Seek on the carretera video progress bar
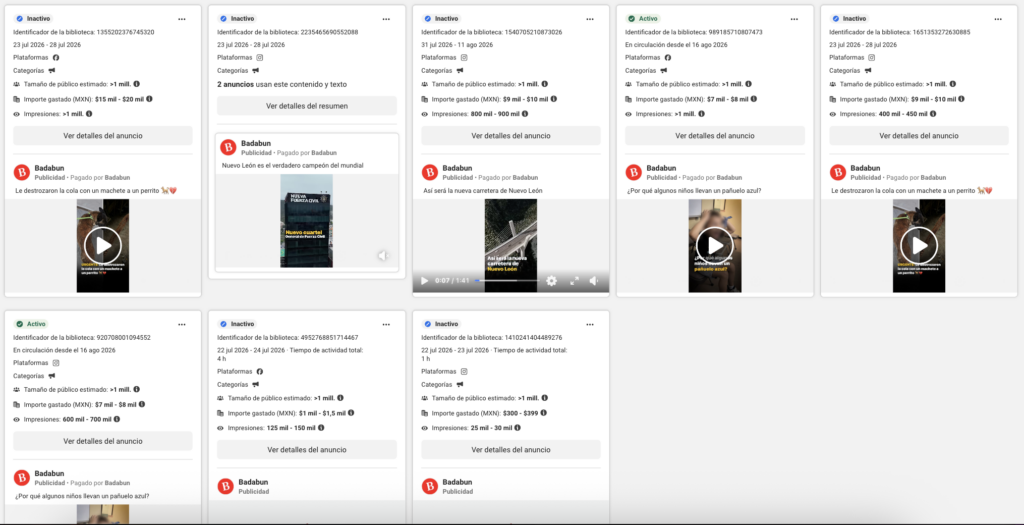Viewport: 1024px width, 525px height. [x=507, y=281]
